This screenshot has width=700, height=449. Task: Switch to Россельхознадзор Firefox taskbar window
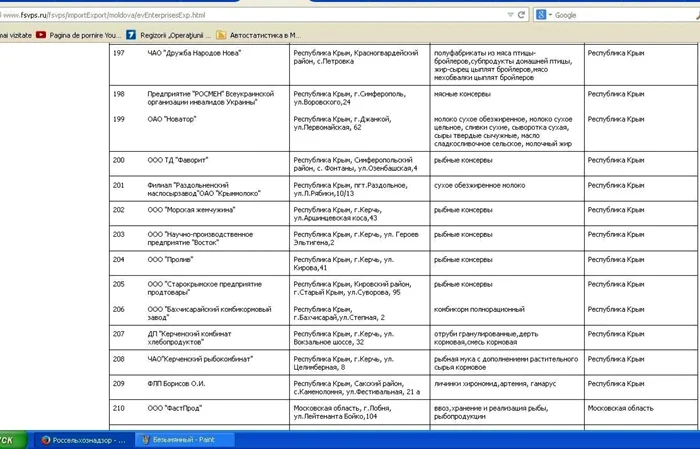coord(84,440)
